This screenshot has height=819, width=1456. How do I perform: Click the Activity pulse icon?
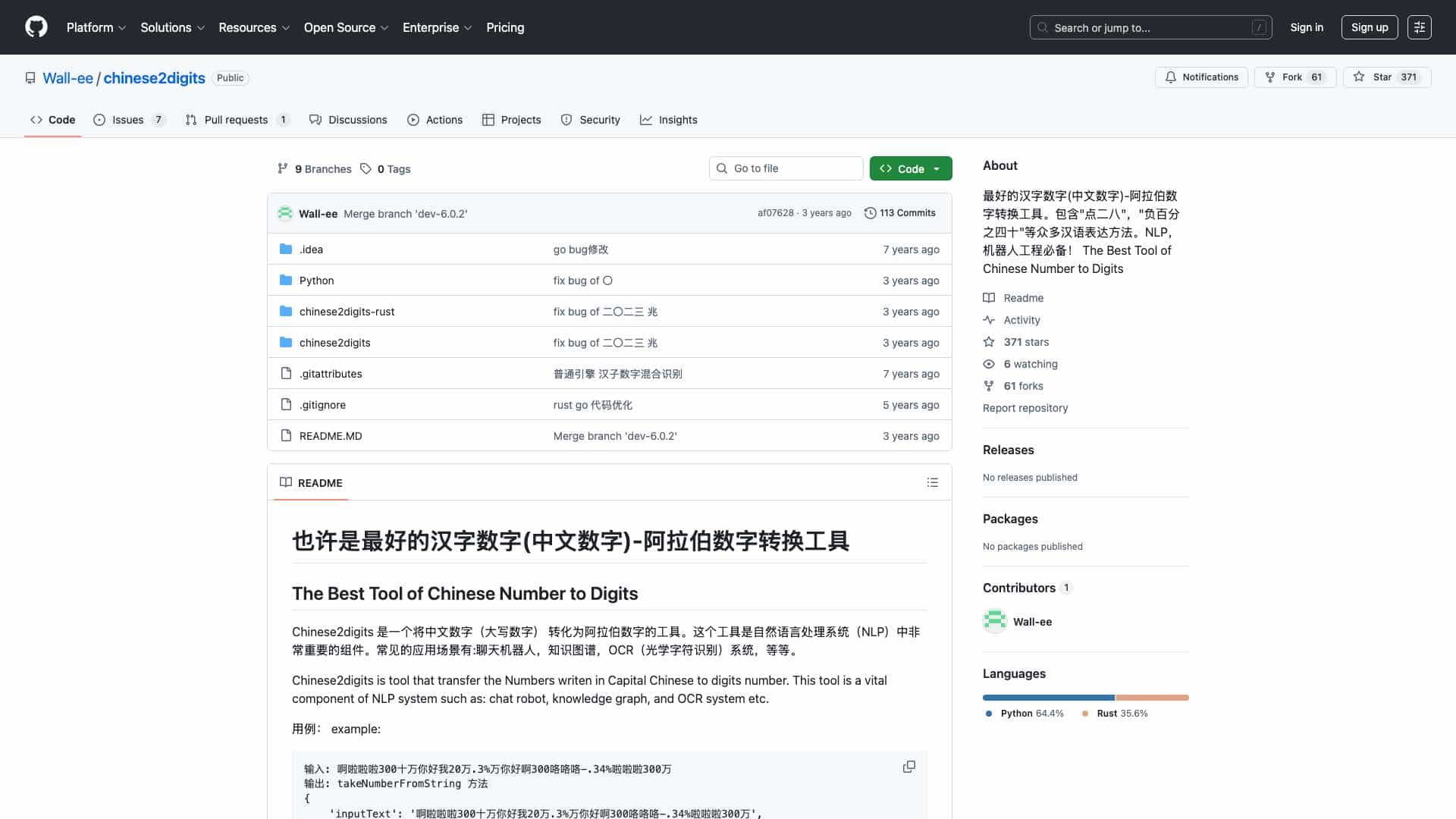click(x=989, y=319)
